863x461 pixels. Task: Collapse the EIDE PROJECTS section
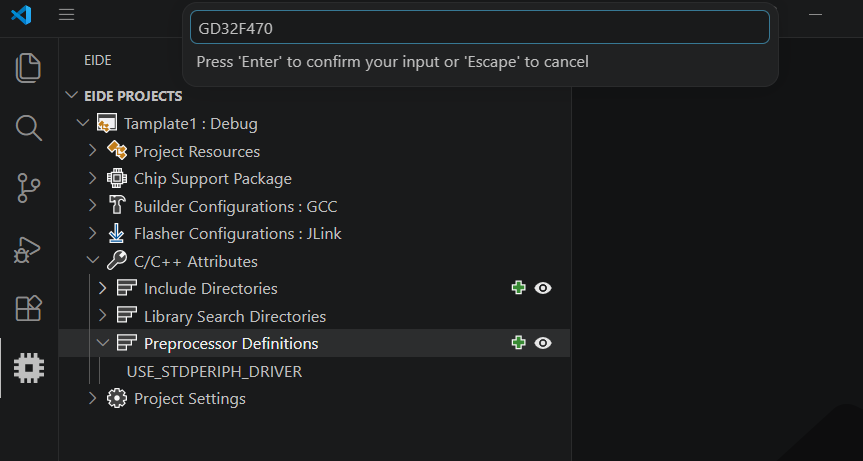[72, 95]
